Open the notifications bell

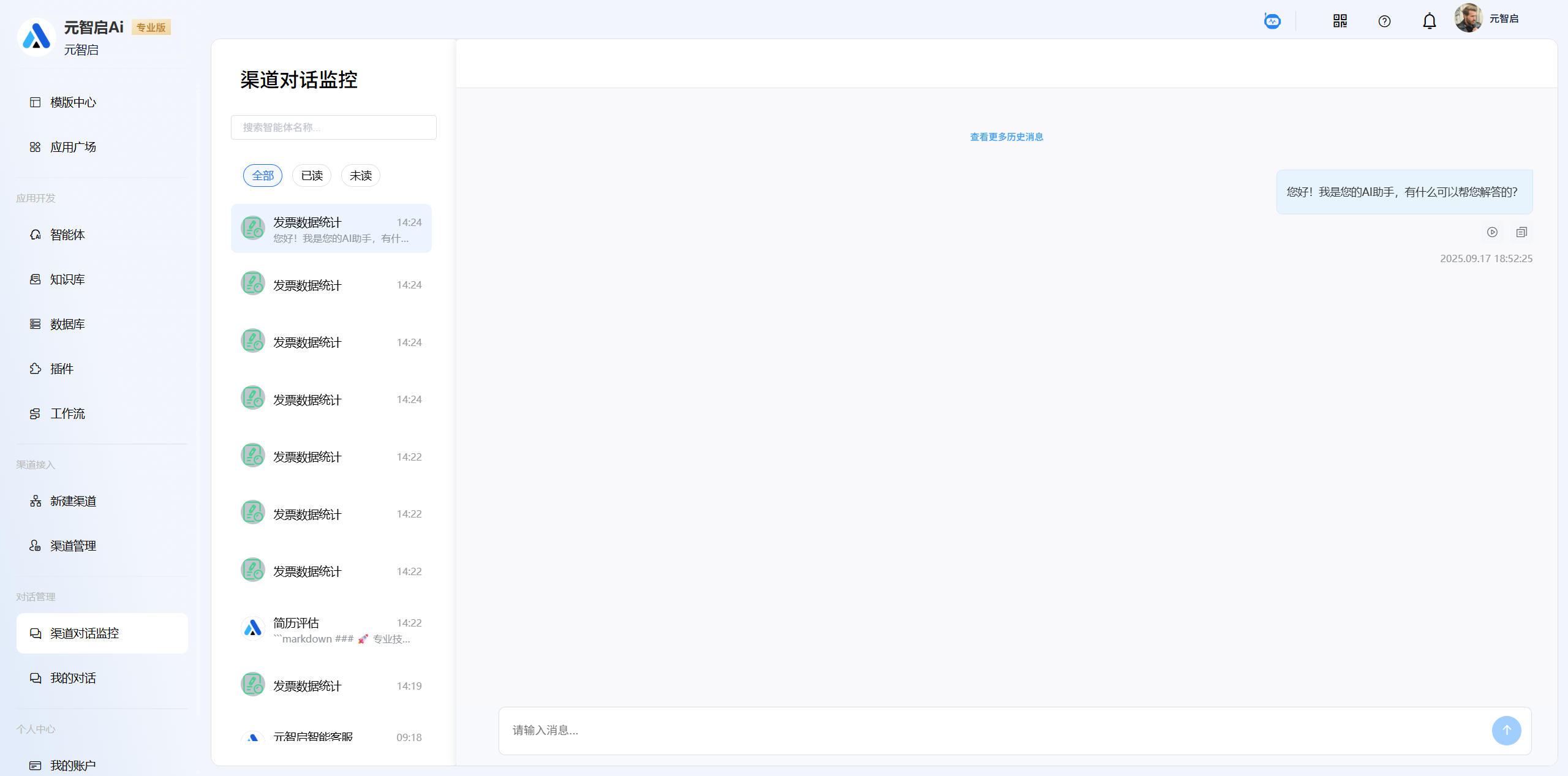pos(1429,21)
